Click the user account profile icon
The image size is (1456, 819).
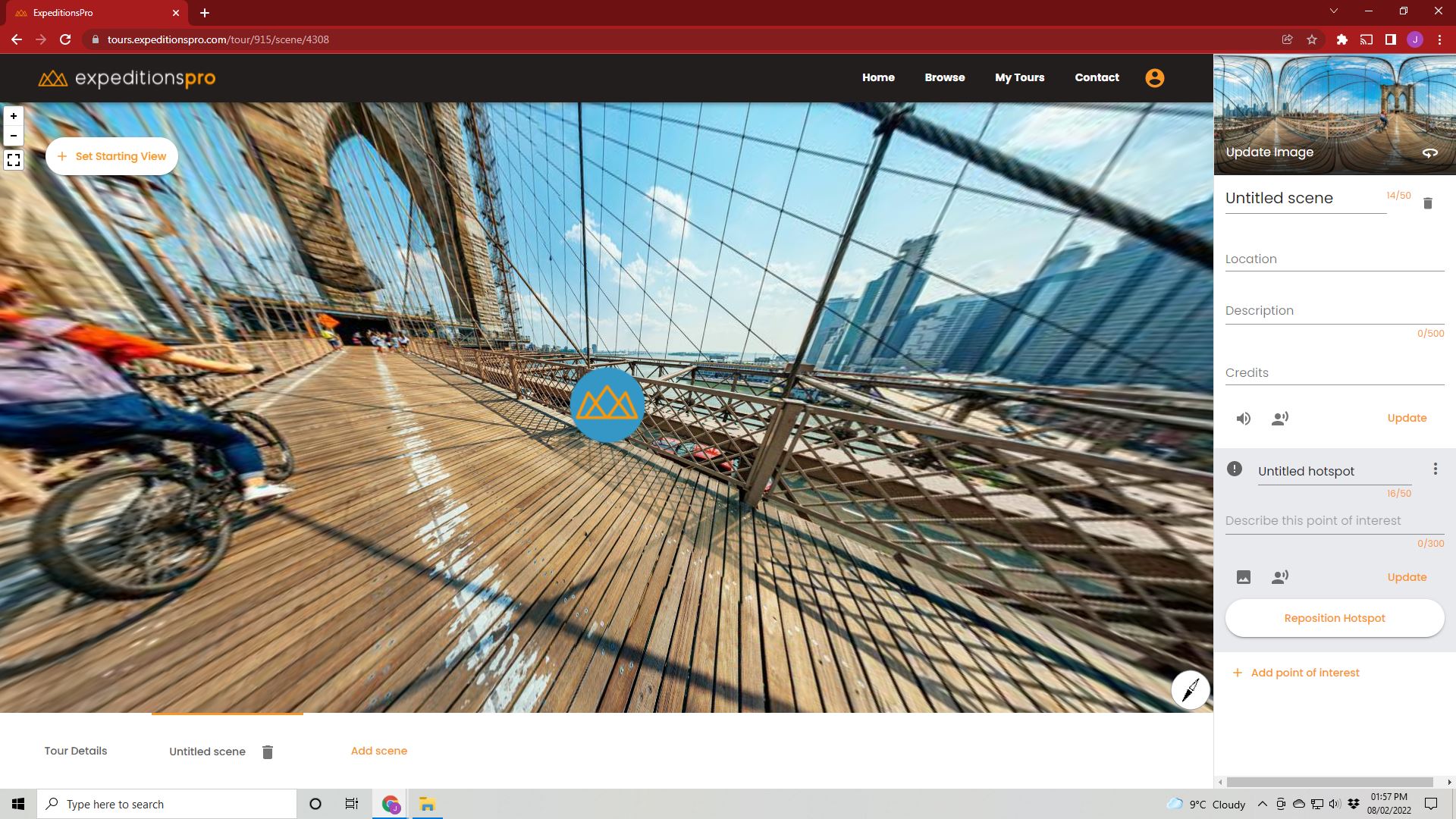click(1154, 78)
